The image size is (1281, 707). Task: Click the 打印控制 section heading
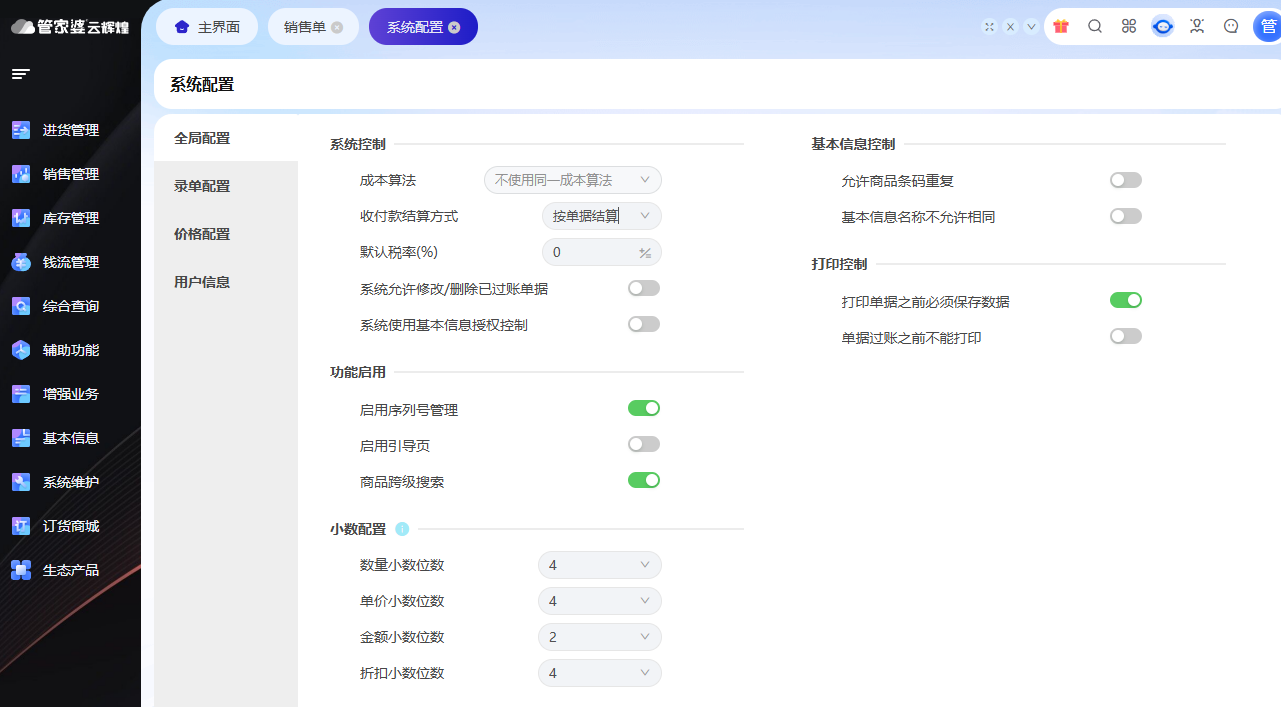[839, 264]
